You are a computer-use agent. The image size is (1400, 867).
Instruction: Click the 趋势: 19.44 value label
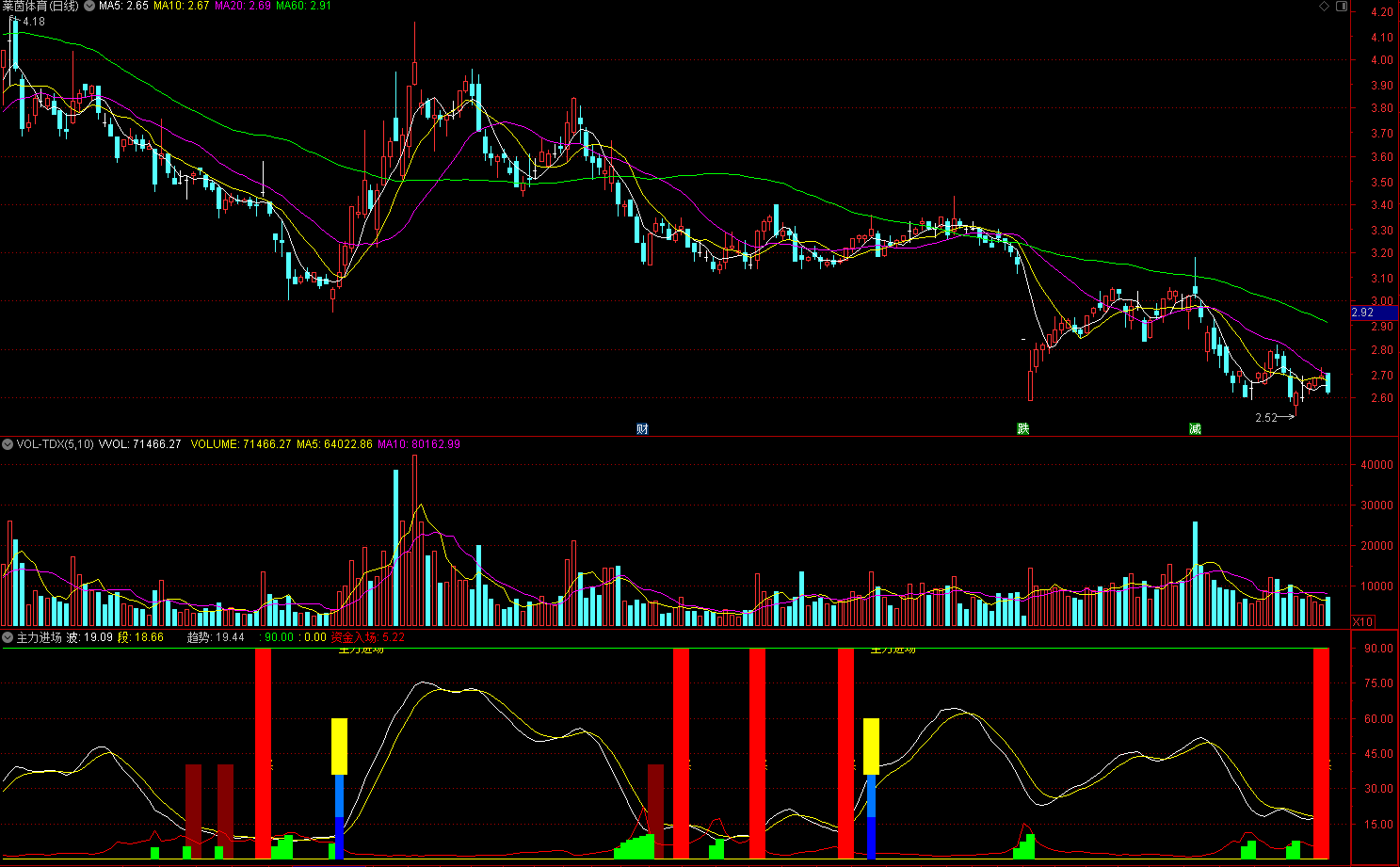[x=216, y=637]
